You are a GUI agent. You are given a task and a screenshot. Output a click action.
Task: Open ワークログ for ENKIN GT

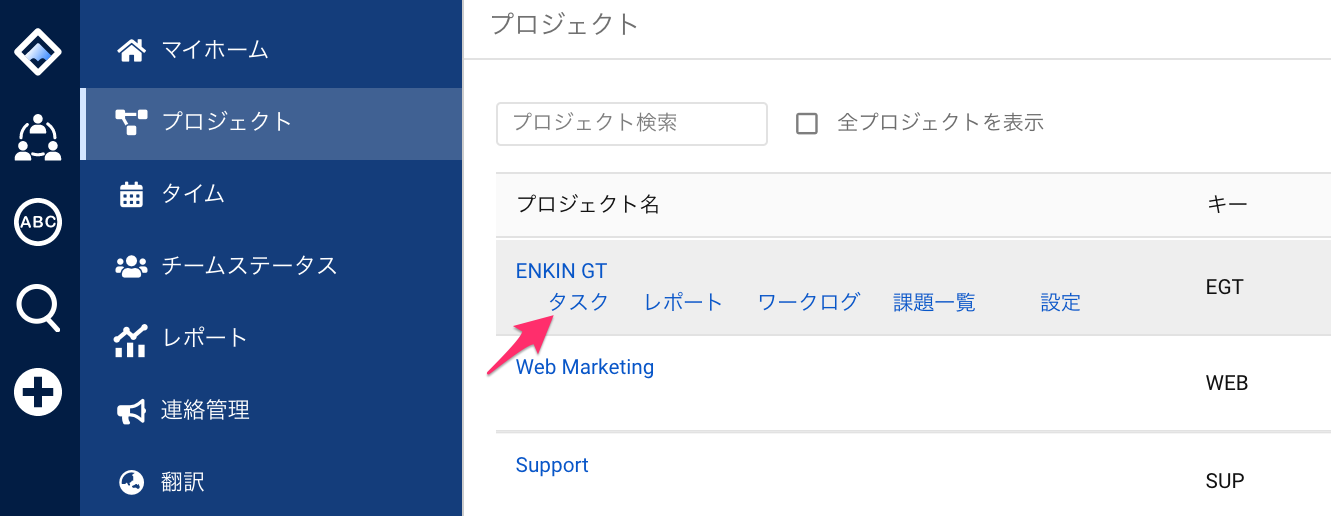click(809, 302)
